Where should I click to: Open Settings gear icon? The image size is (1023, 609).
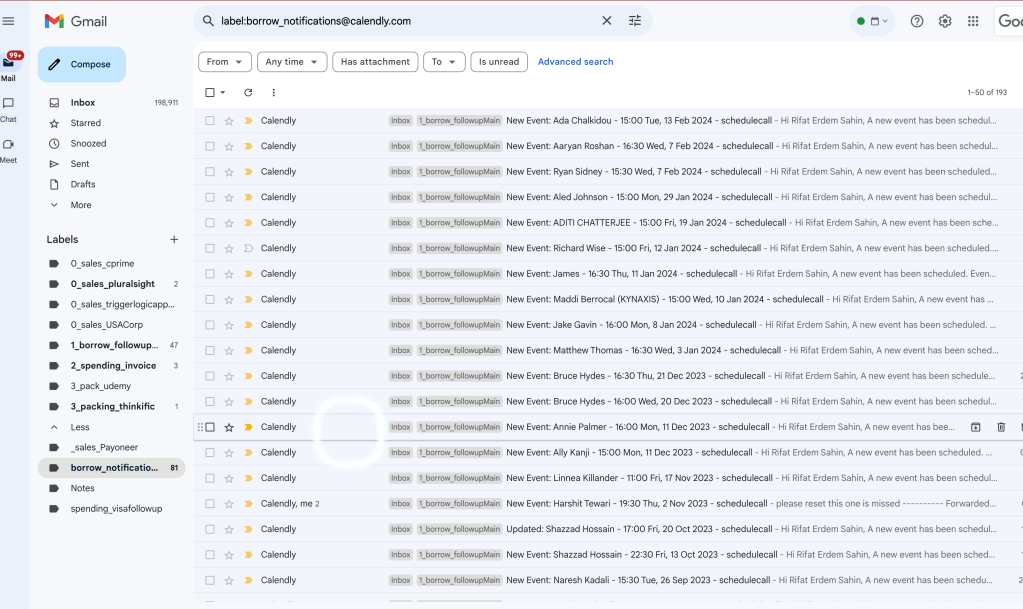tap(945, 21)
